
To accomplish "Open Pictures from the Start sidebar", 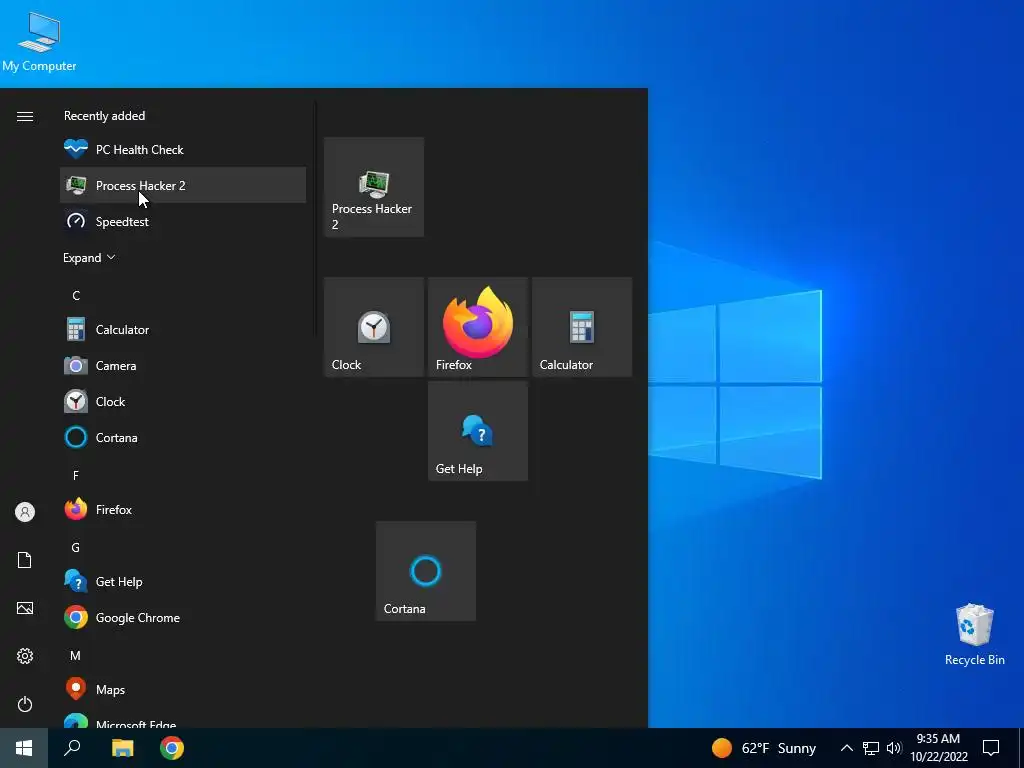I will tap(25, 608).
